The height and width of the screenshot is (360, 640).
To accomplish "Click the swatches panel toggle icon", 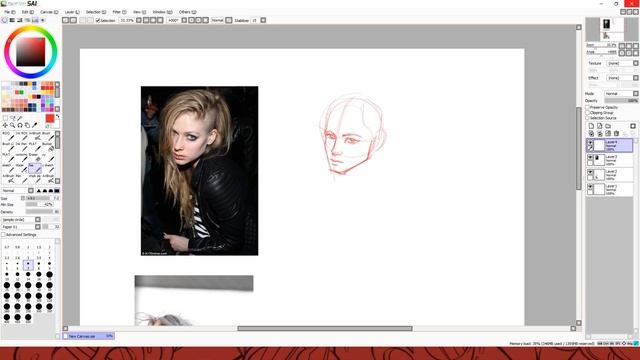I will coord(35,20).
